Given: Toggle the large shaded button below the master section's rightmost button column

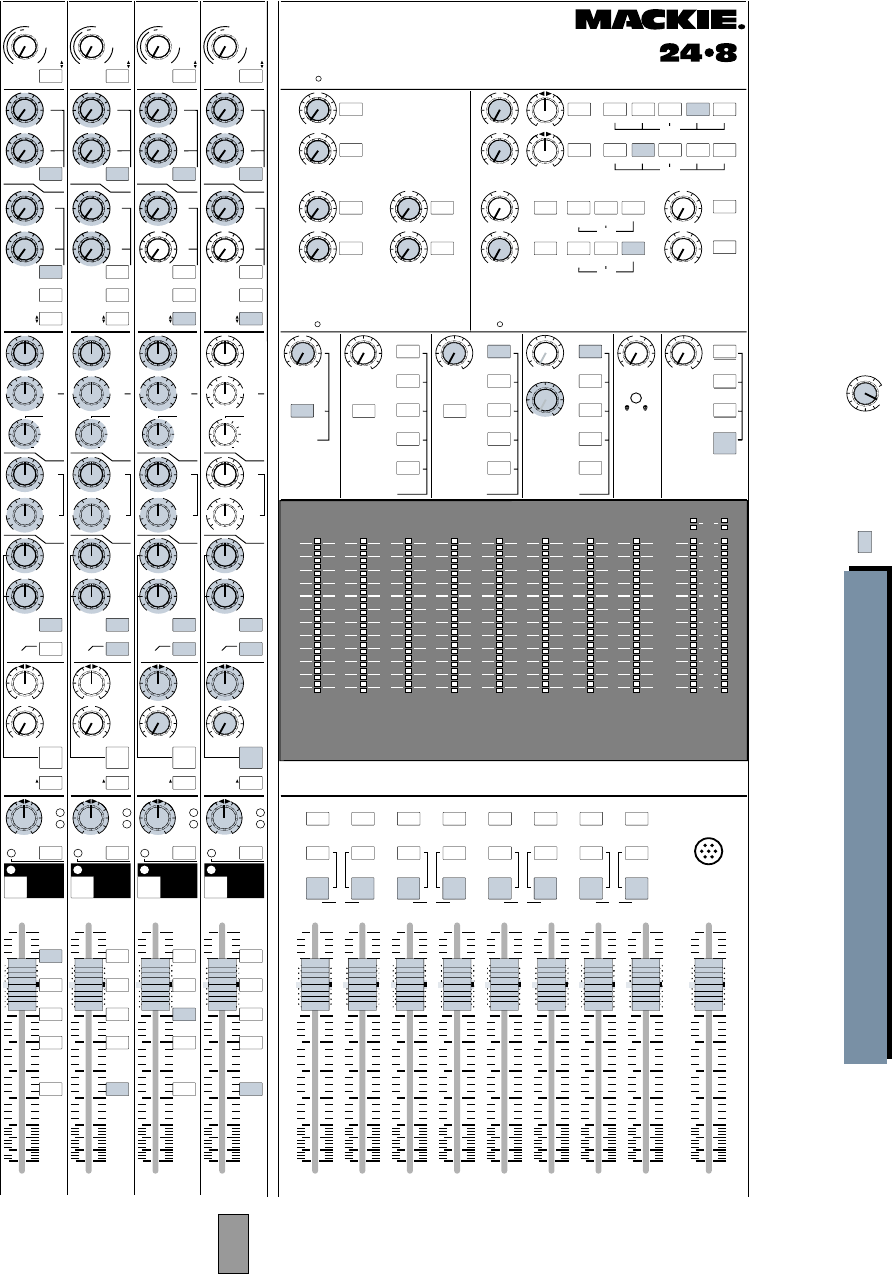Looking at the screenshot, I should pos(725,443).
